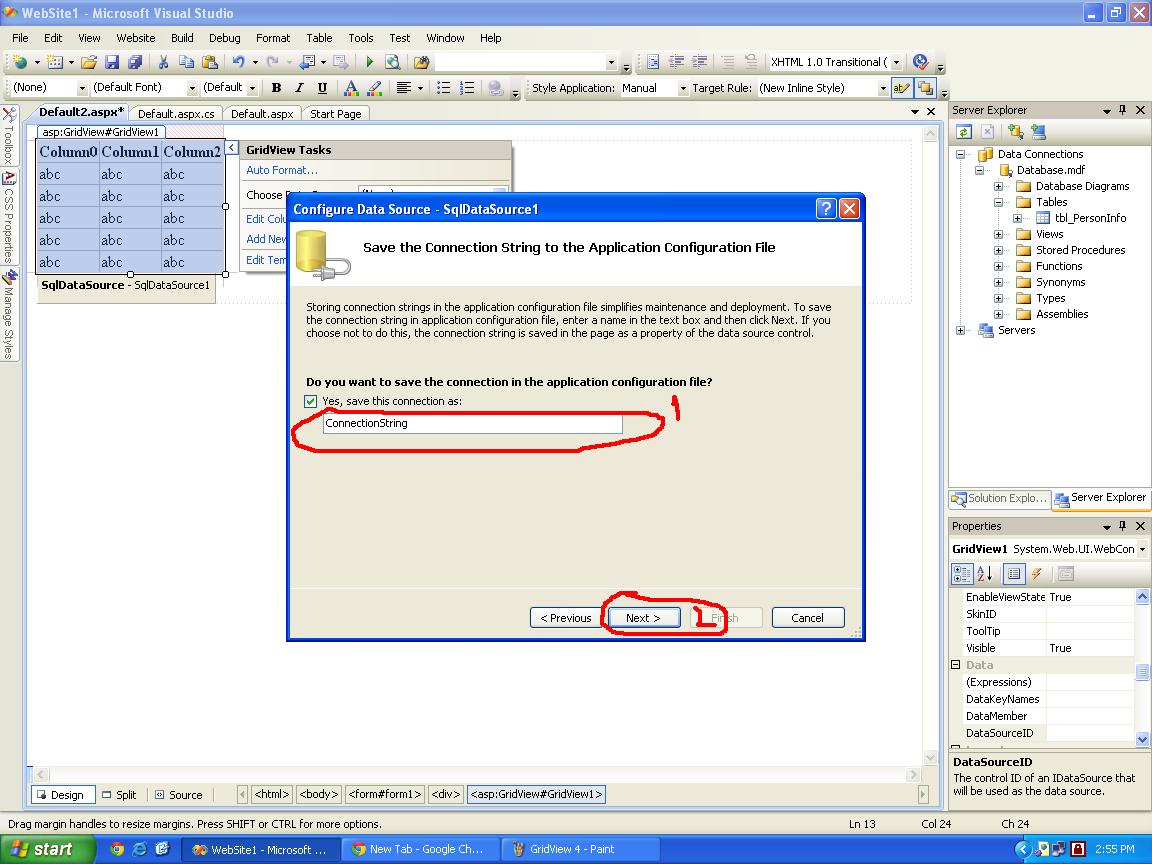Click the Events lightning bolt icon

click(1037, 574)
